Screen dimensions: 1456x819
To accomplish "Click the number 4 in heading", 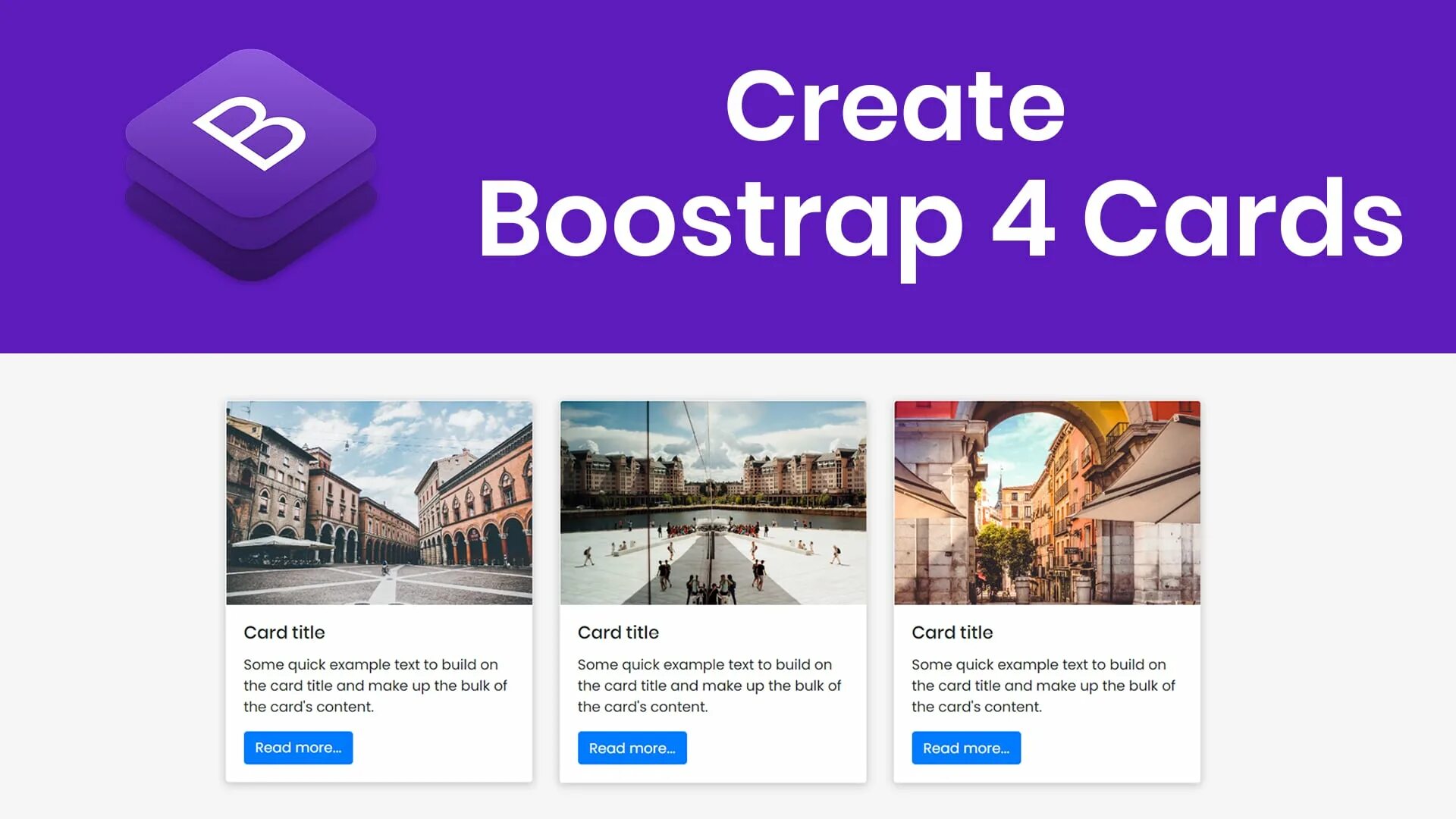I will 1024,218.
